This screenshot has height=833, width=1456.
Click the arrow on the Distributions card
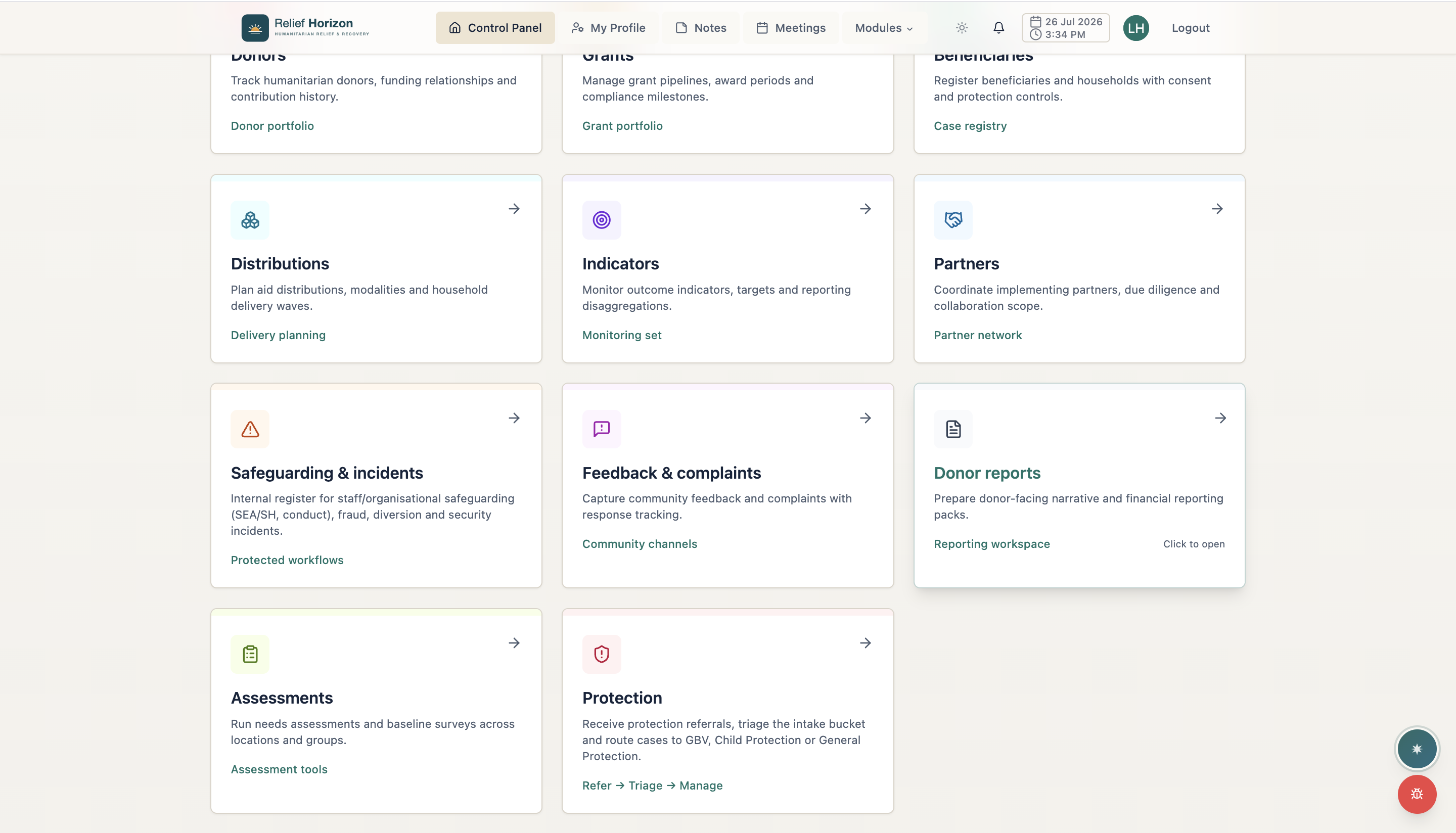[x=514, y=209]
